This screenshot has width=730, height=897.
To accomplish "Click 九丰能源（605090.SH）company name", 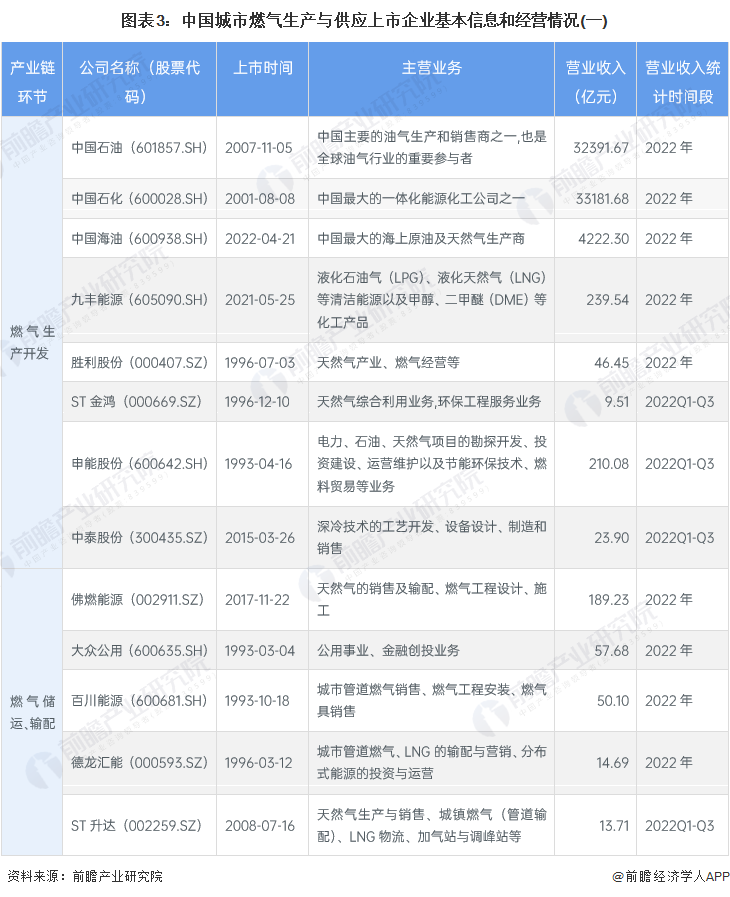I will pos(140,300).
